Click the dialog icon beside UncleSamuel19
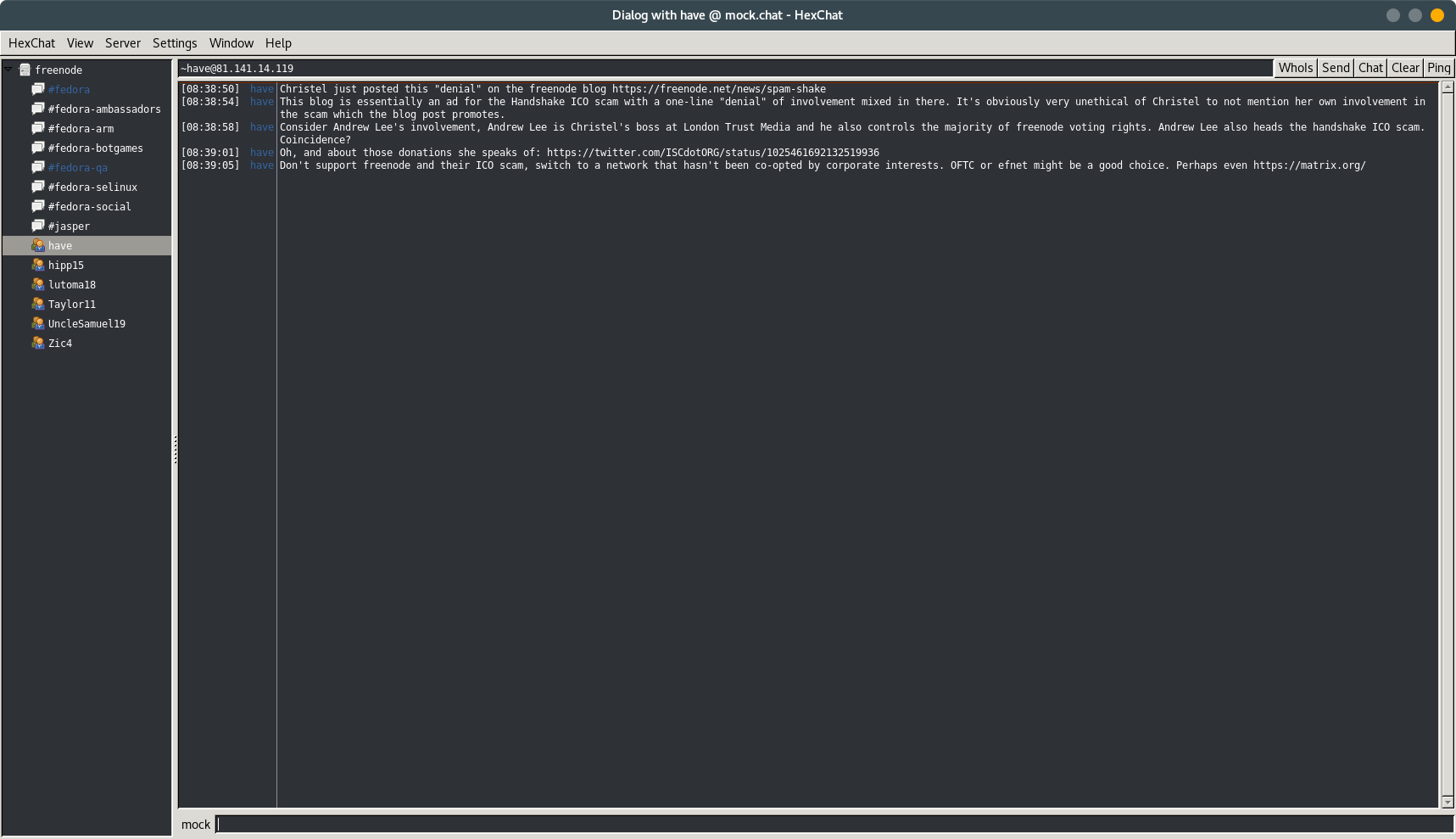Screen dimensions: 1456x839 coord(38,323)
